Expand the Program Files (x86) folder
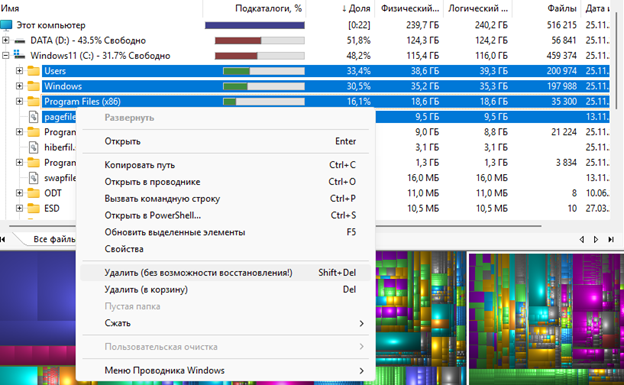The image size is (624, 385). [19, 101]
